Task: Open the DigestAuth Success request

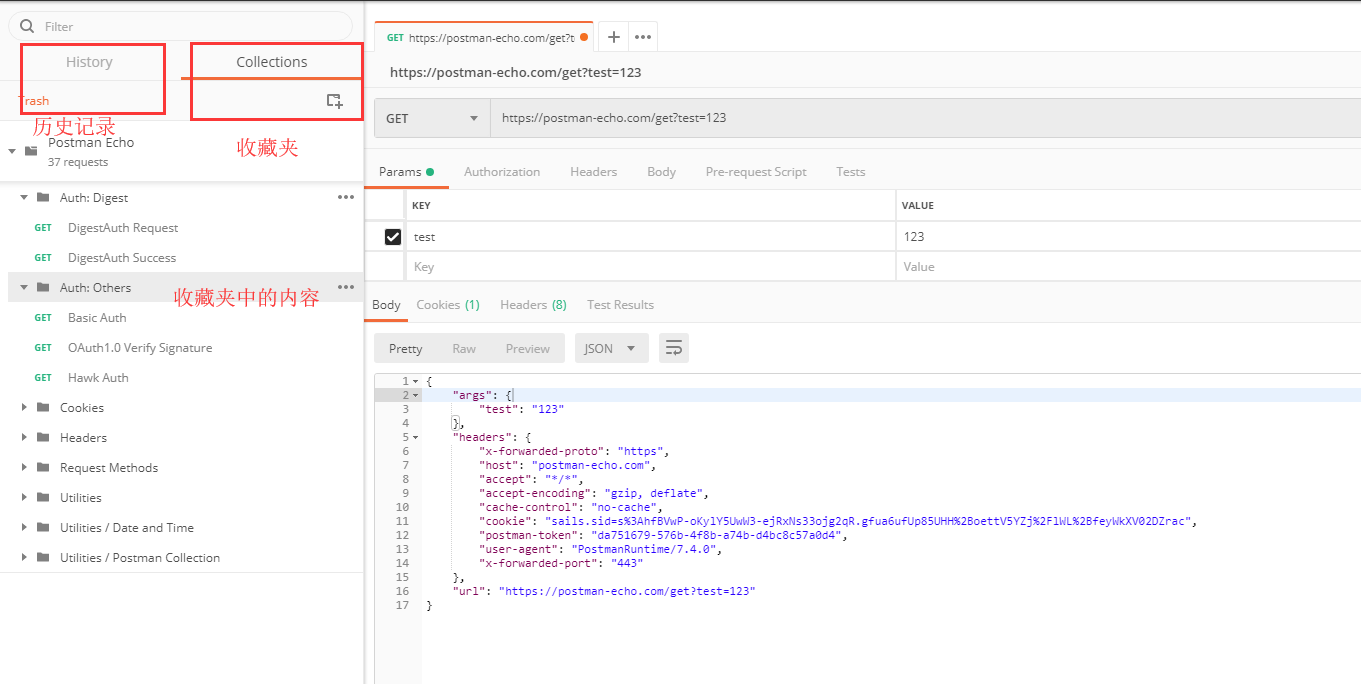Action: (122, 258)
